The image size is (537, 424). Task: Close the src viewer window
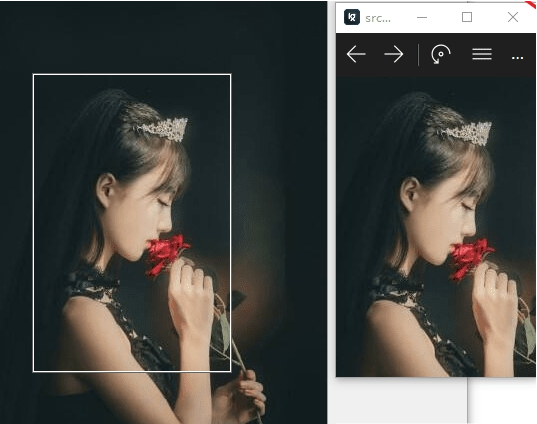point(513,17)
